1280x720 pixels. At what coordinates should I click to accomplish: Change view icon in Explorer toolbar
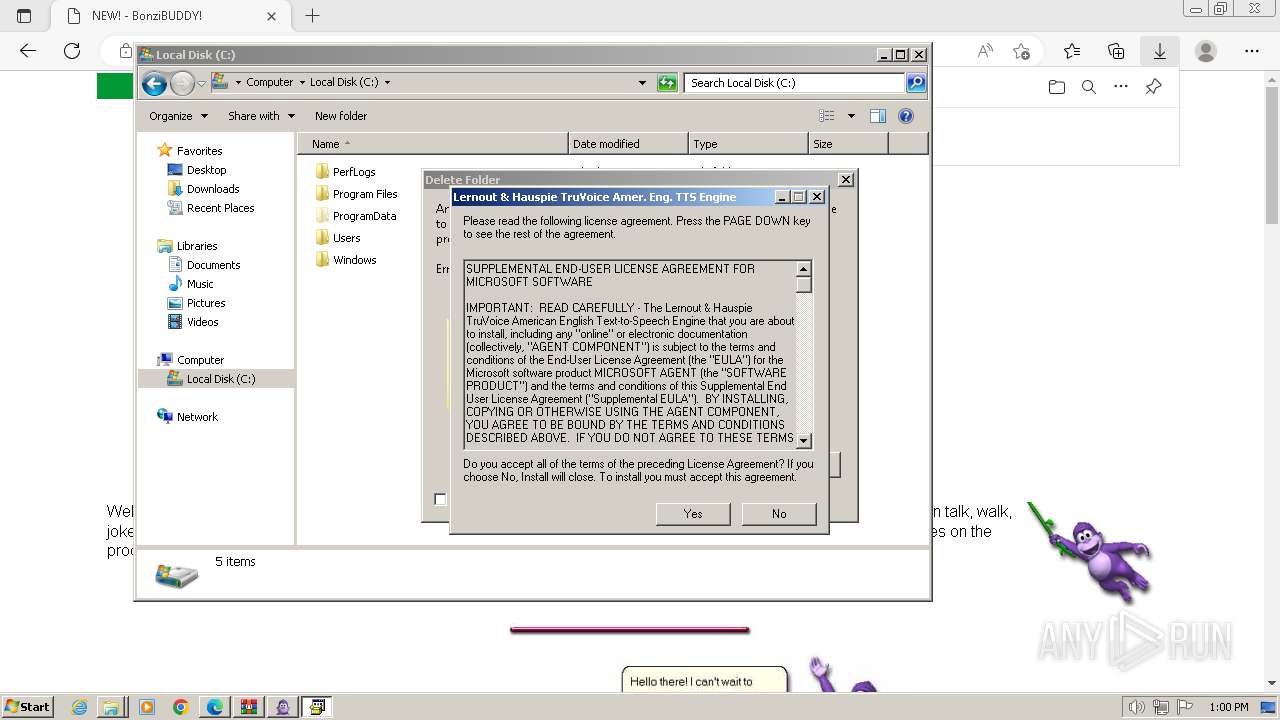coord(827,116)
